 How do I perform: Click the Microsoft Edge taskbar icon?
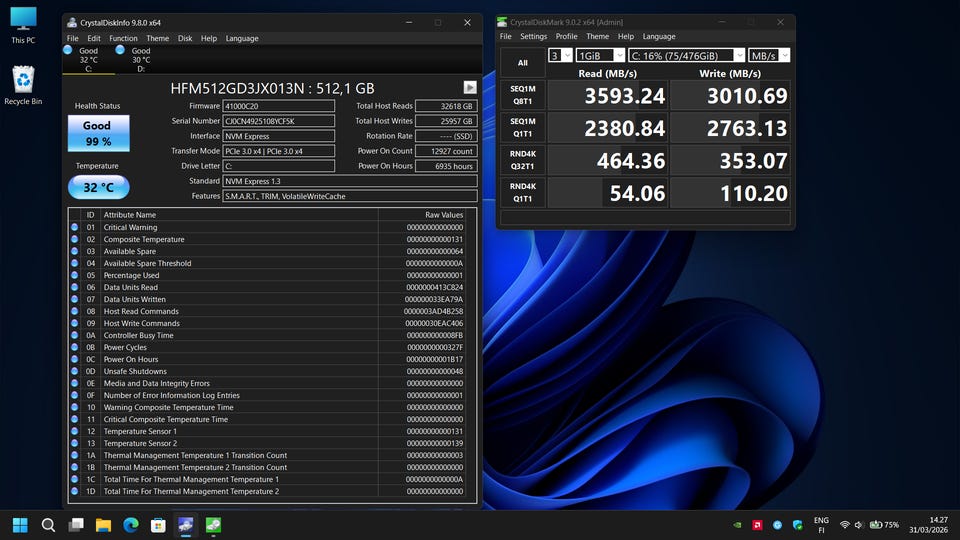point(131,524)
